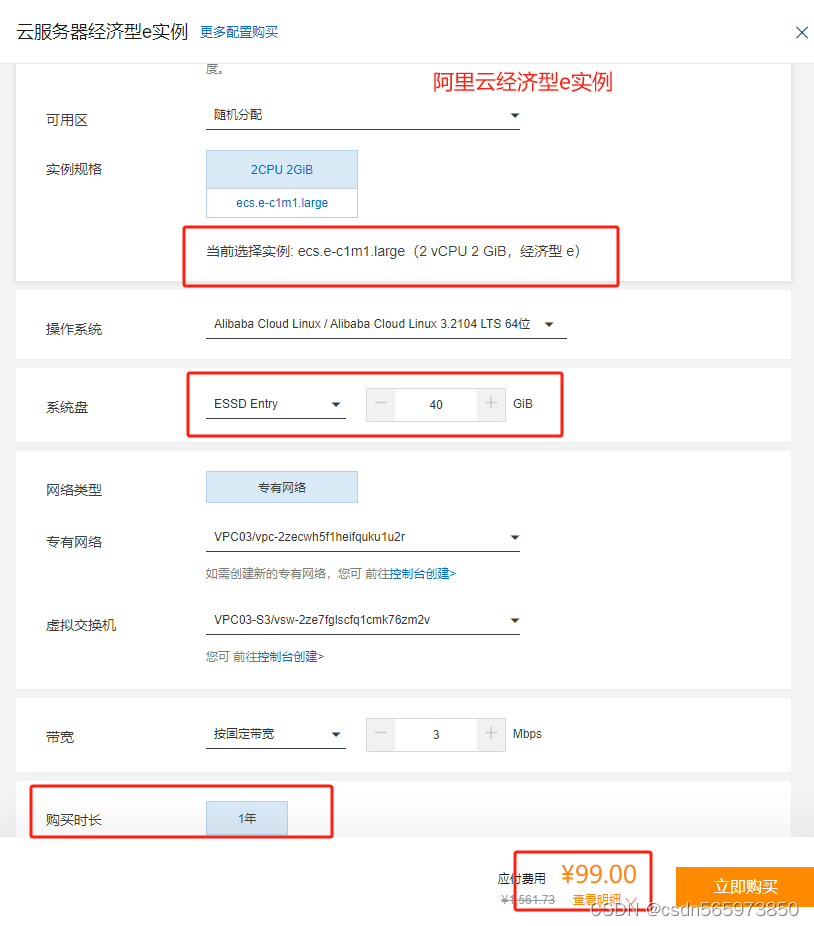Click the 可用区 label
The height and width of the screenshot is (926, 814).
pos(67,120)
